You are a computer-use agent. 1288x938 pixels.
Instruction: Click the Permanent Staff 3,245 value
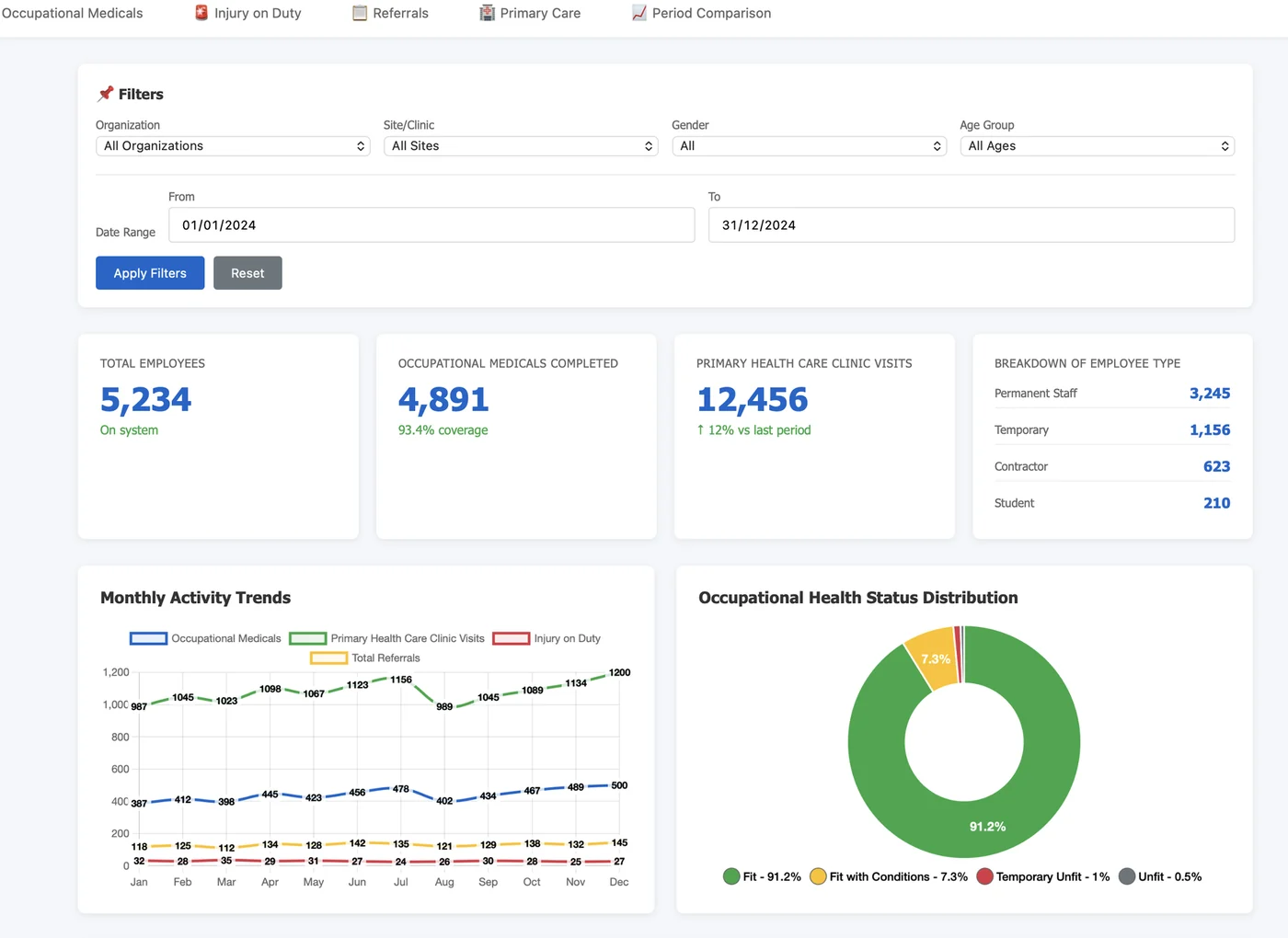(x=1210, y=394)
